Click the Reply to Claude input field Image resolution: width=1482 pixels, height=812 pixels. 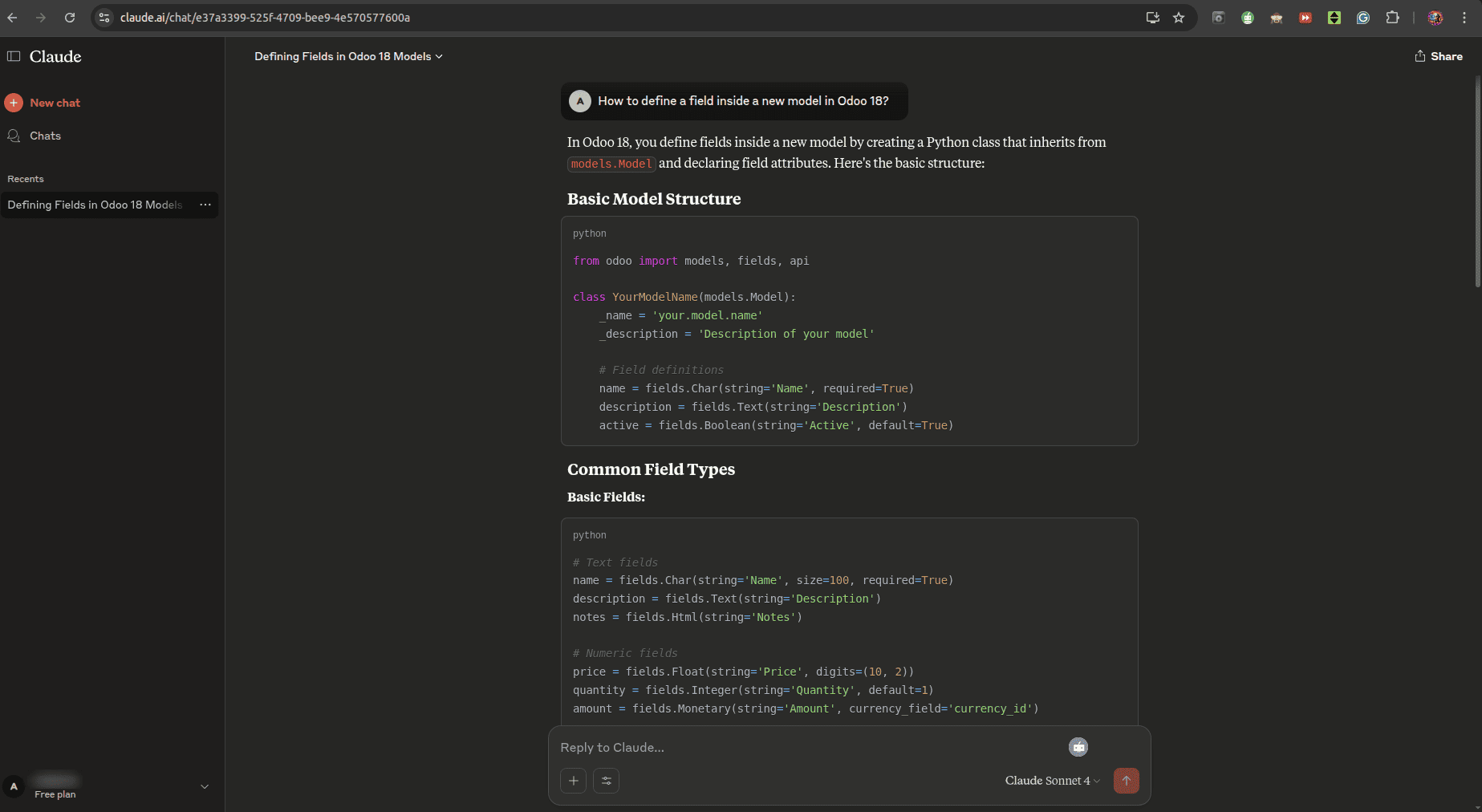(810, 747)
